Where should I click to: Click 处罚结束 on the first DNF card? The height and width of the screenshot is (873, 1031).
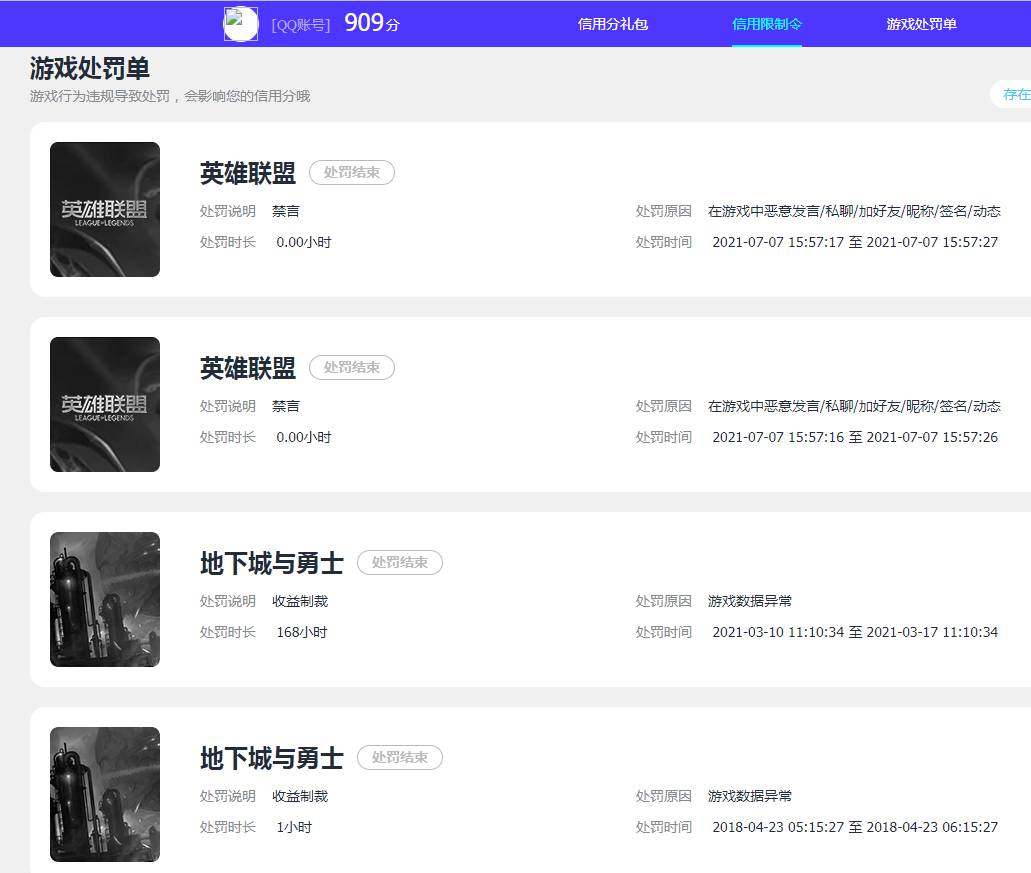click(x=400, y=562)
